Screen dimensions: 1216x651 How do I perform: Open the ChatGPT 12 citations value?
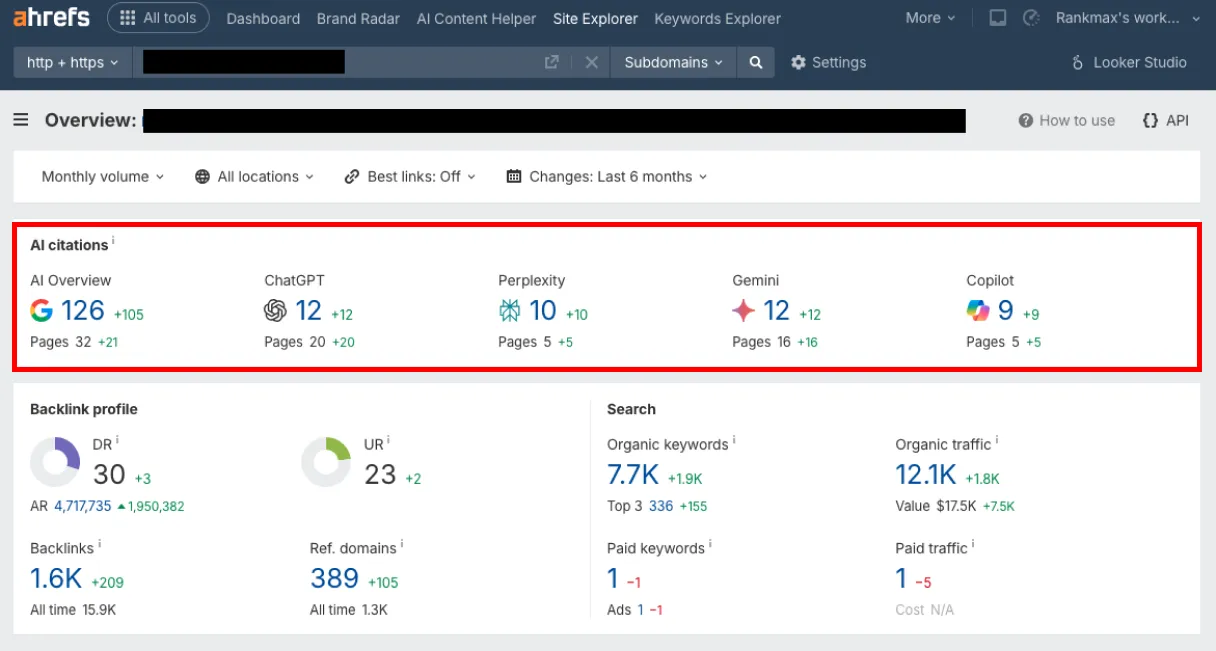(308, 311)
